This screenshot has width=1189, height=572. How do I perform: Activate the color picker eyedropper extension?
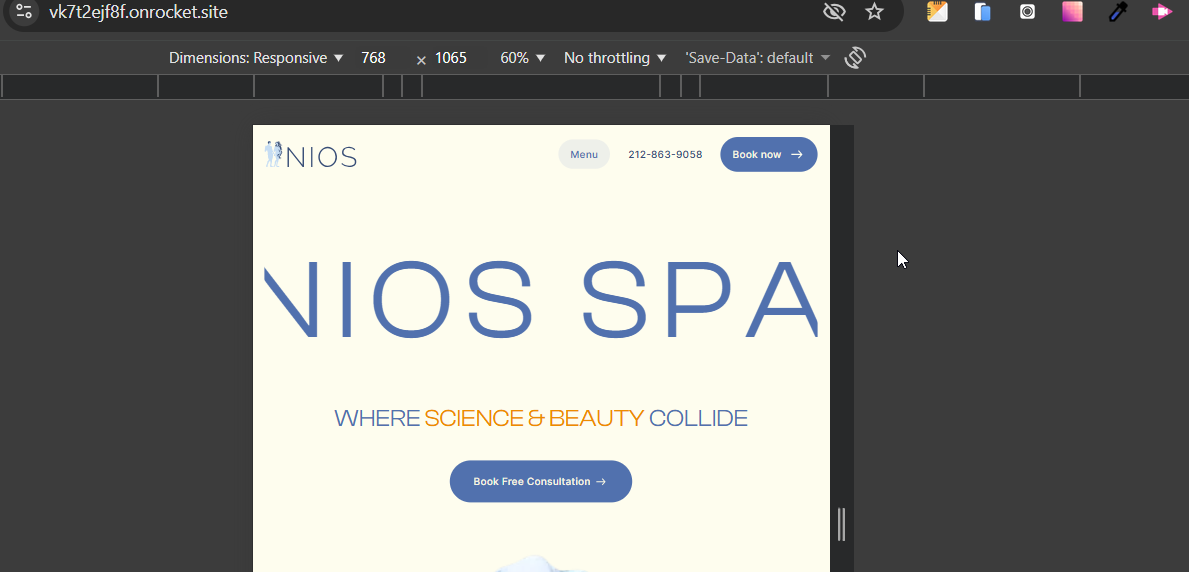(x=1117, y=12)
